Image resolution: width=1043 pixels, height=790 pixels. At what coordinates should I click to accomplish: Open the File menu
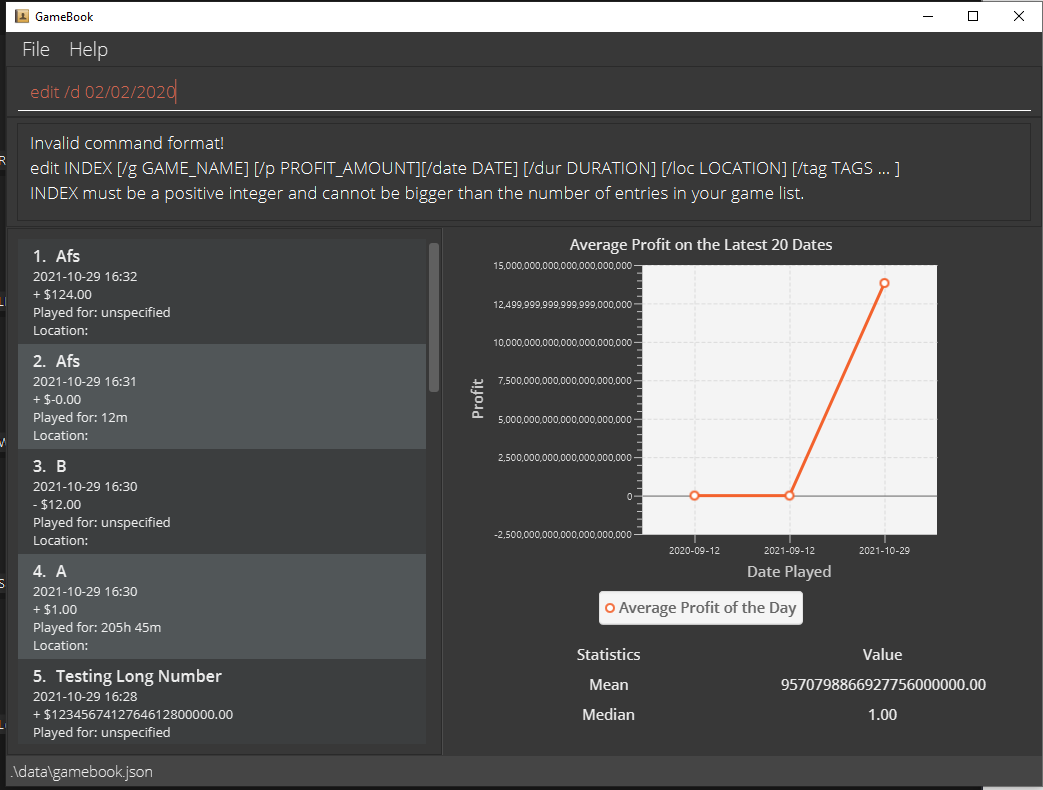(x=36, y=49)
